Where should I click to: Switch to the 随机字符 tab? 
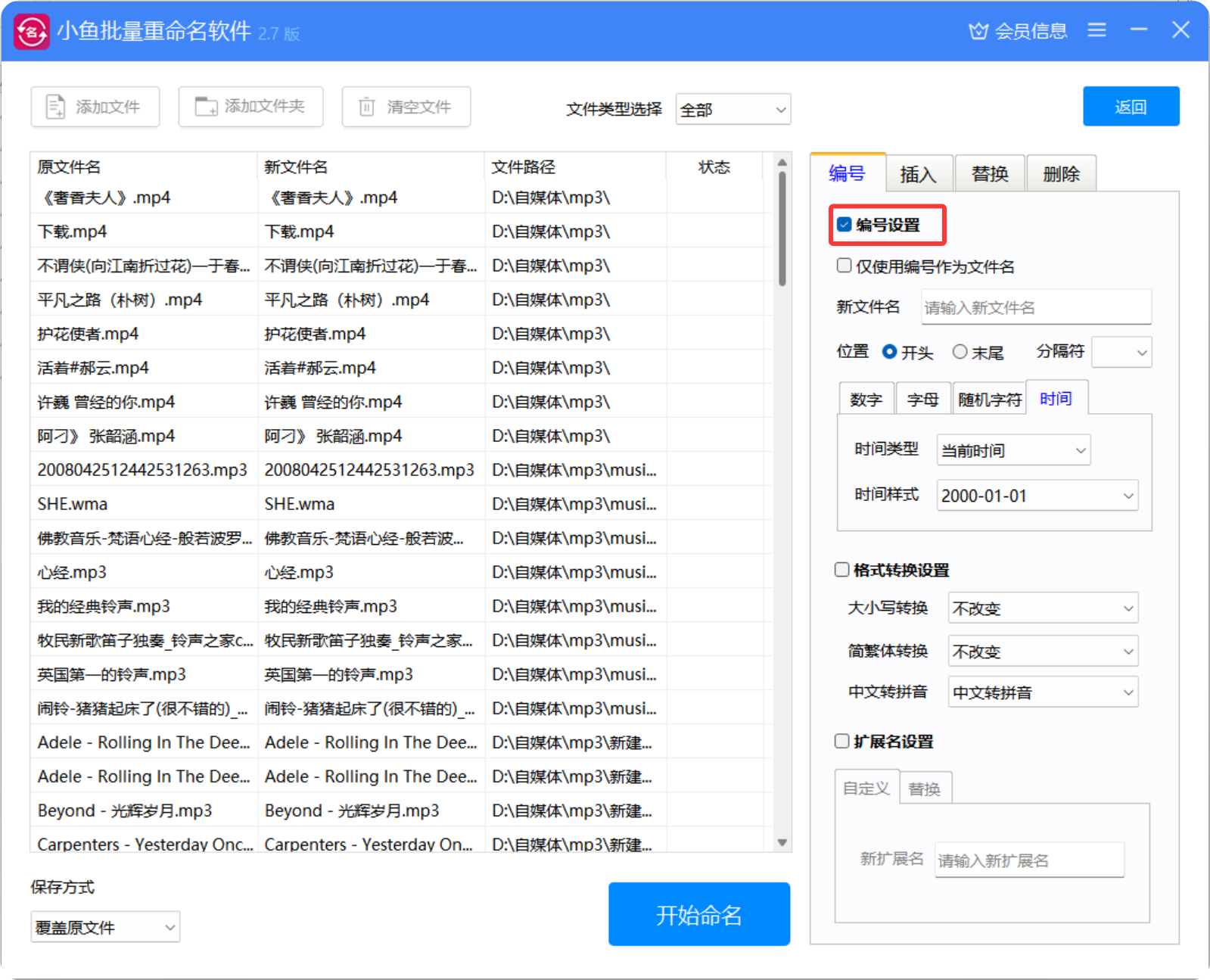[989, 400]
